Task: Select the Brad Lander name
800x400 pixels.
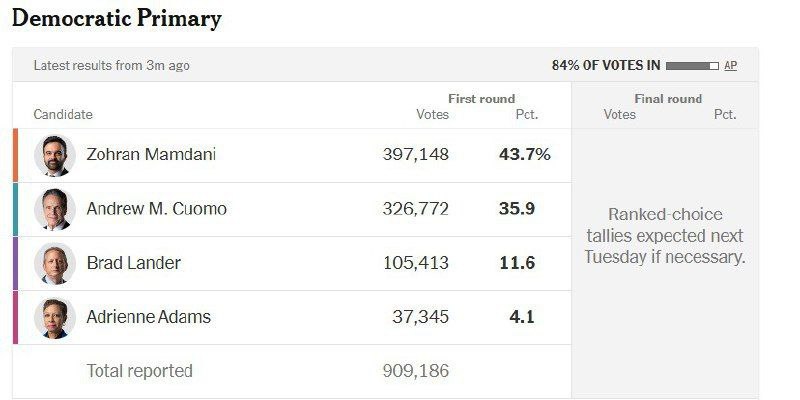Action: point(134,263)
